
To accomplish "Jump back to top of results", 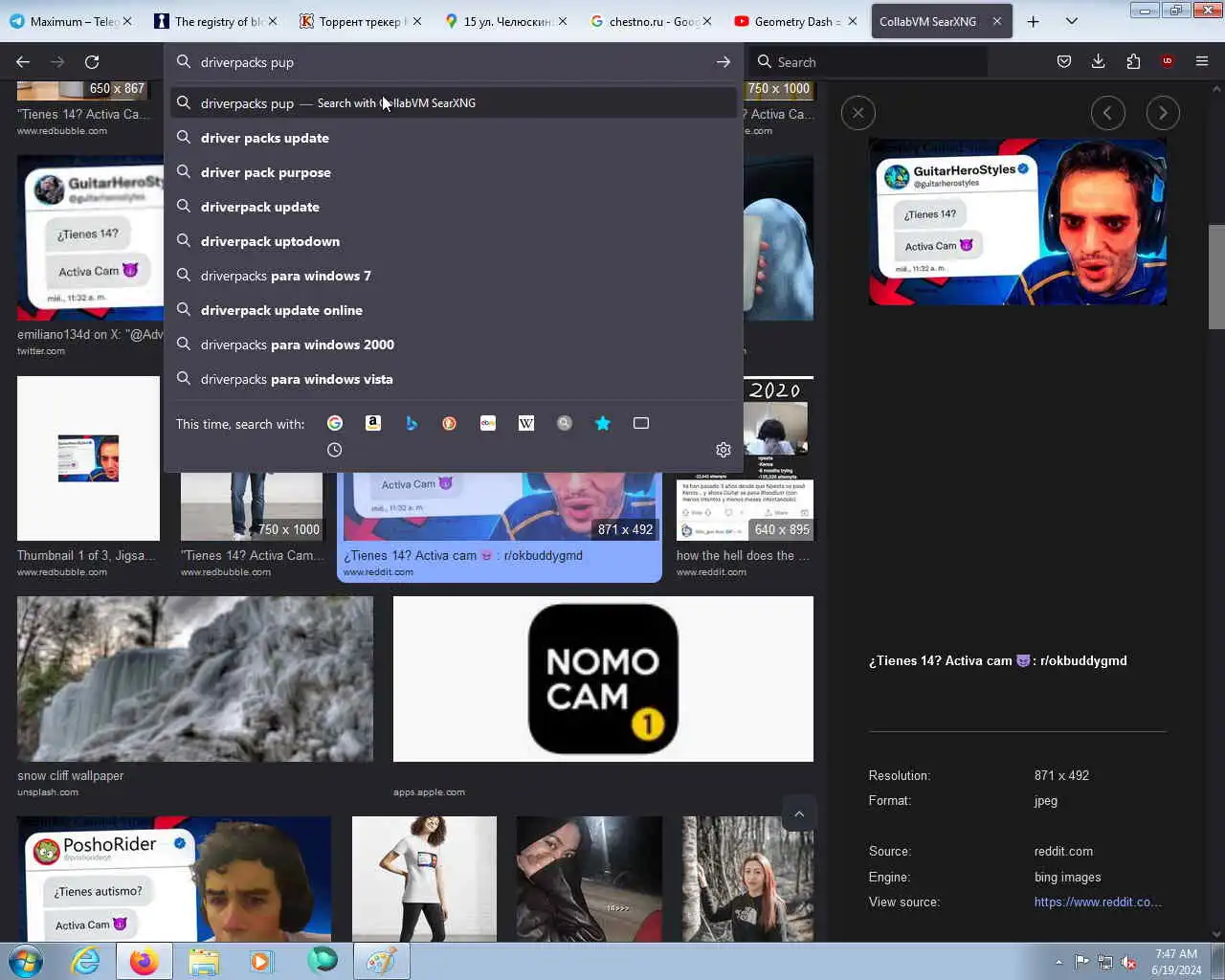I will tap(799, 814).
